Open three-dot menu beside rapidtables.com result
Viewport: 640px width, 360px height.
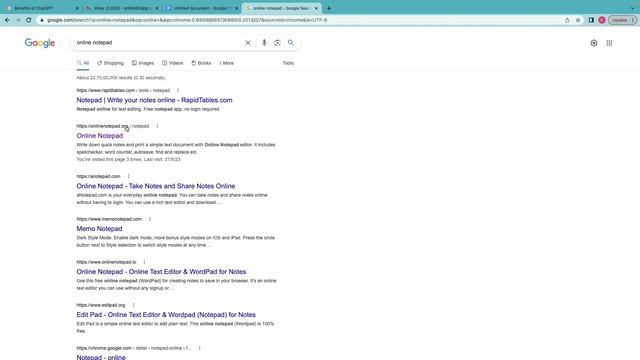[178, 90]
